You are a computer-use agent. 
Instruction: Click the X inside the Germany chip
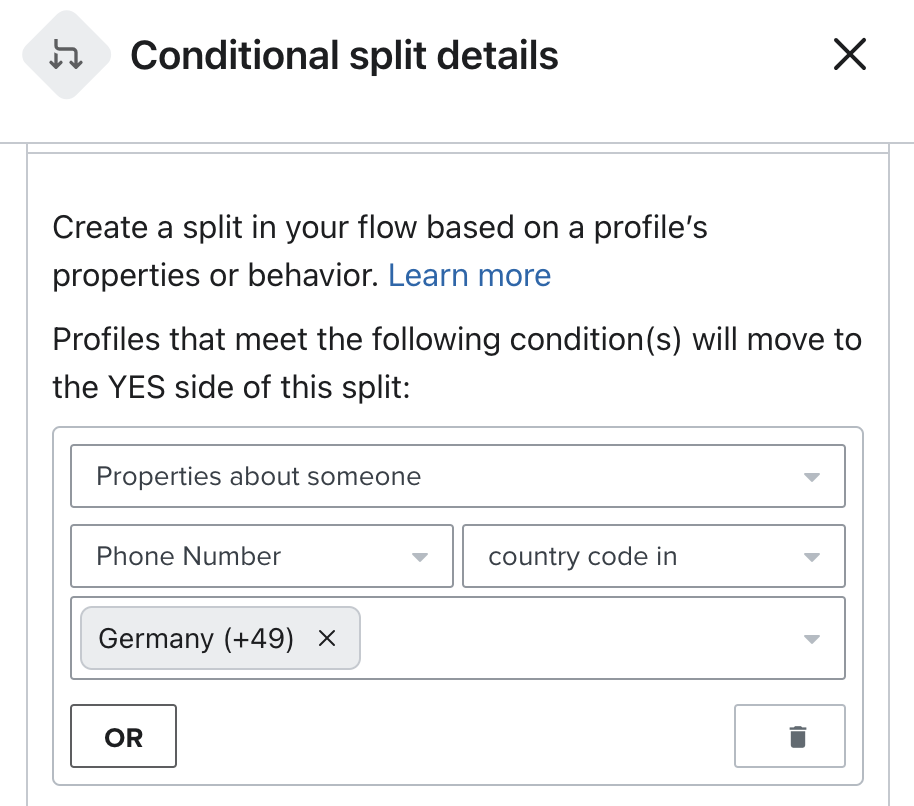coord(327,638)
